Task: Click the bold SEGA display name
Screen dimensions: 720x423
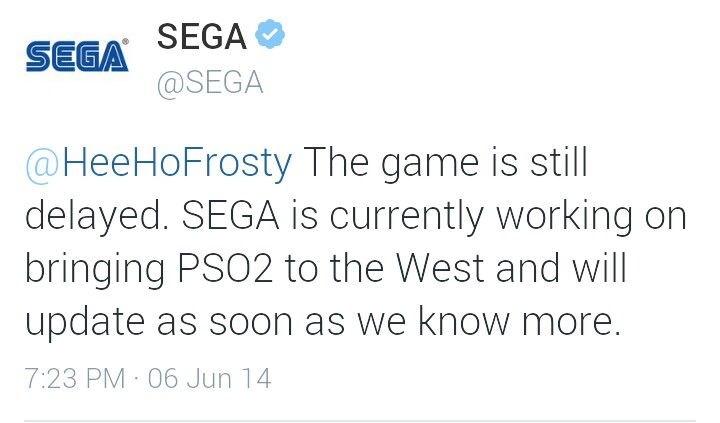Action: coord(202,37)
